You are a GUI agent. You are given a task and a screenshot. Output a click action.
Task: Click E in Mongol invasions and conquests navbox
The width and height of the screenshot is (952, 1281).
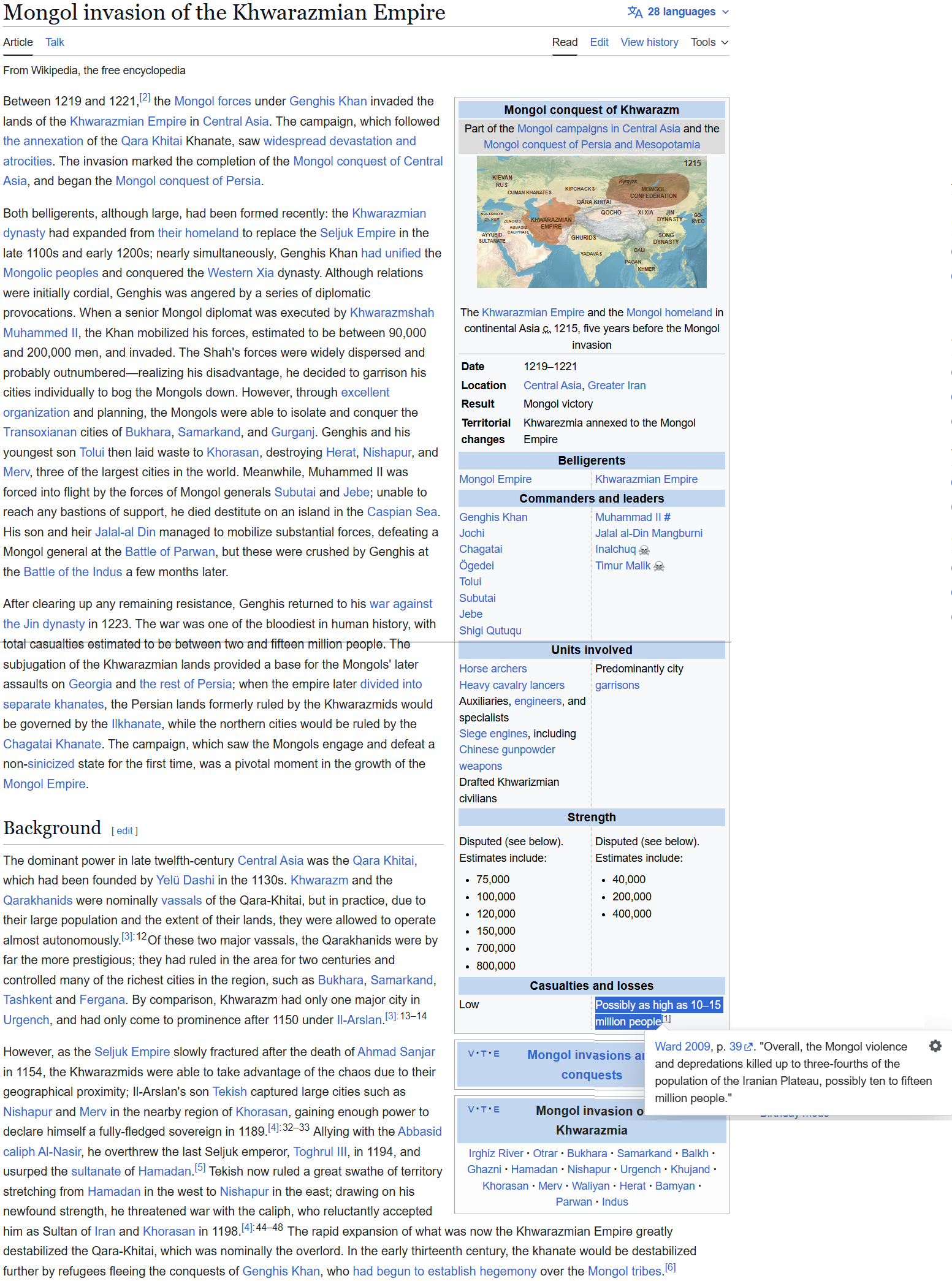click(x=496, y=1054)
